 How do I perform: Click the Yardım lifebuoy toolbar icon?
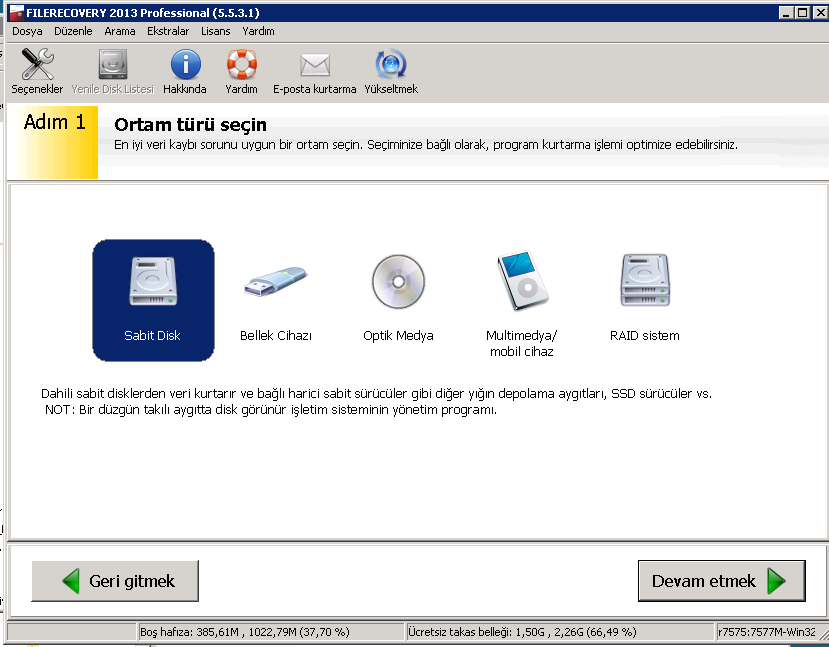pos(242,64)
